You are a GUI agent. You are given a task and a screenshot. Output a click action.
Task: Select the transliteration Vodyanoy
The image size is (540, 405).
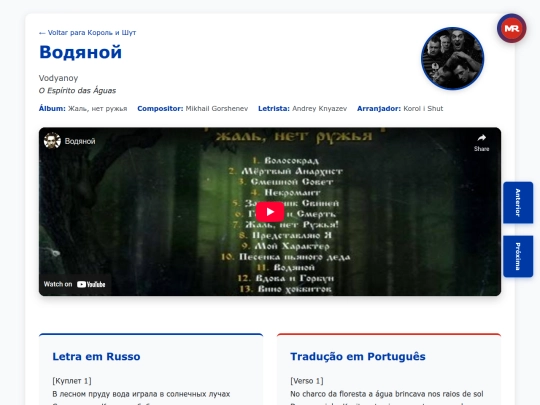coord(59,78)
